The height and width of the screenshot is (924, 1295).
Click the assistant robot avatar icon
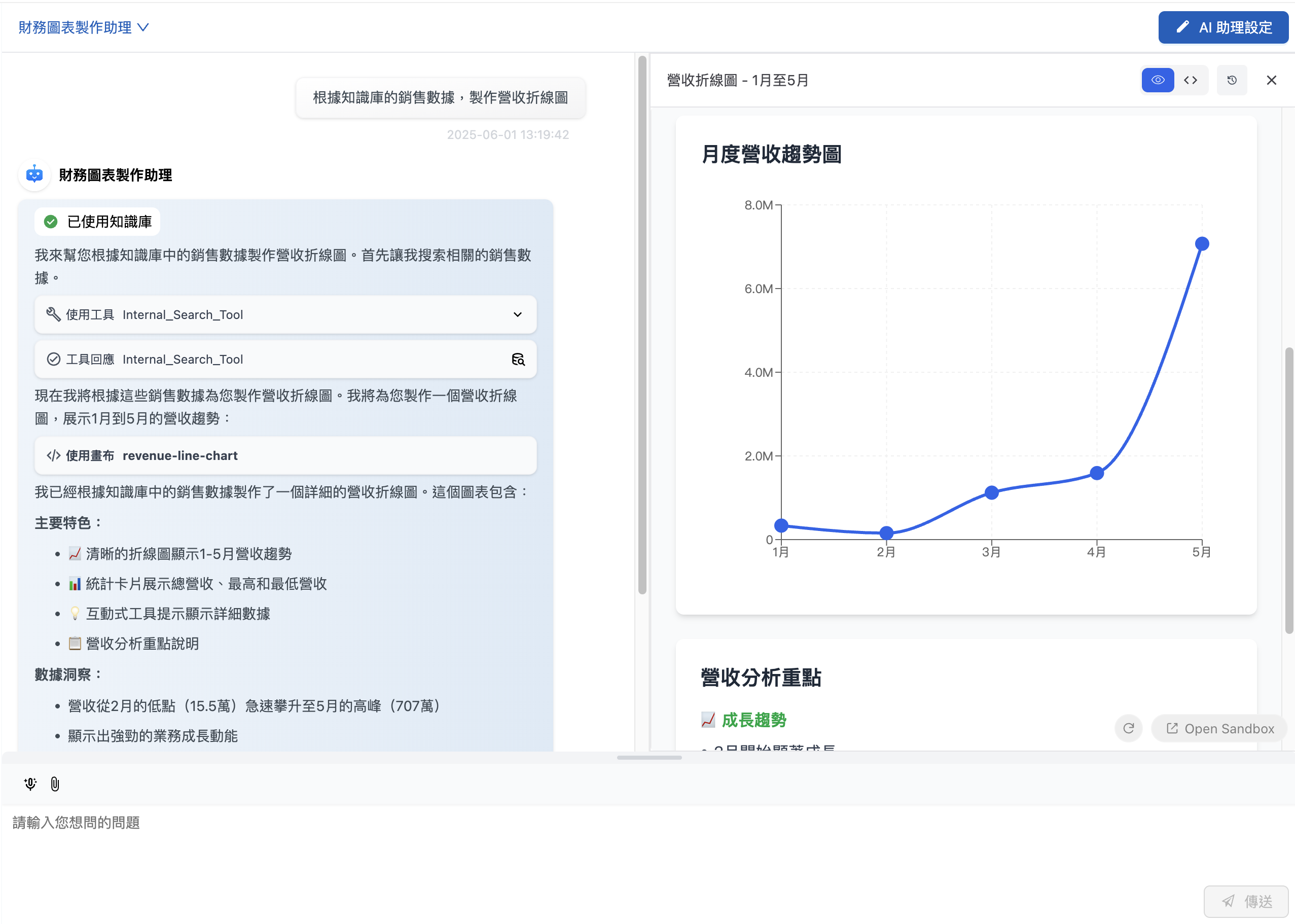tap(34, 174)
